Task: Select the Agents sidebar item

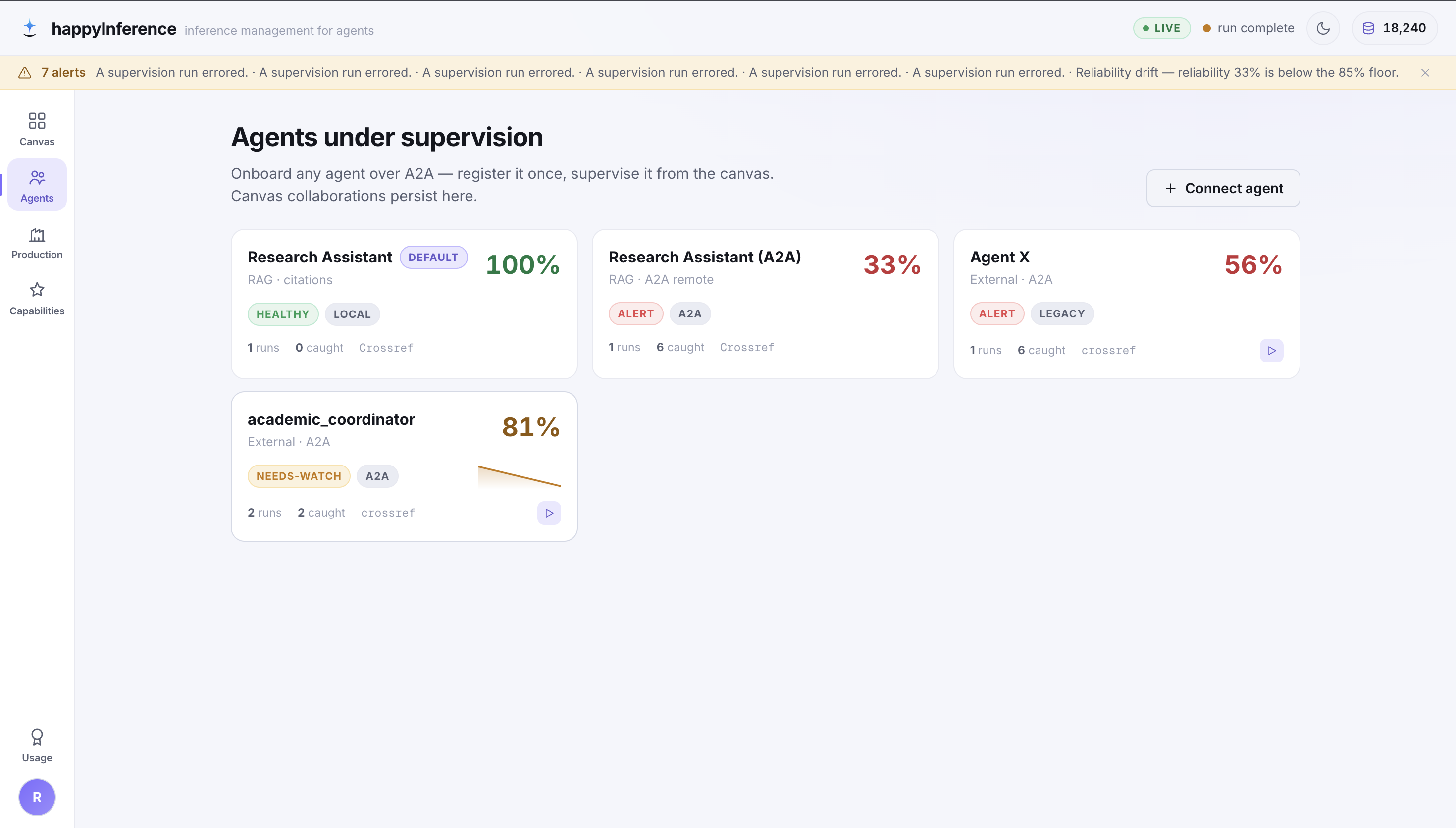Action: click(x=37, y=185)
